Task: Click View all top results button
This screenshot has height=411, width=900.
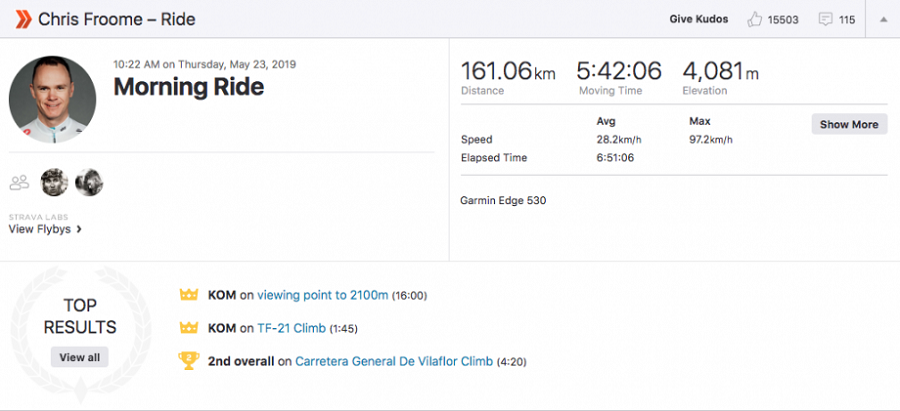Action: pyautogui.click(x=80, y=357)
